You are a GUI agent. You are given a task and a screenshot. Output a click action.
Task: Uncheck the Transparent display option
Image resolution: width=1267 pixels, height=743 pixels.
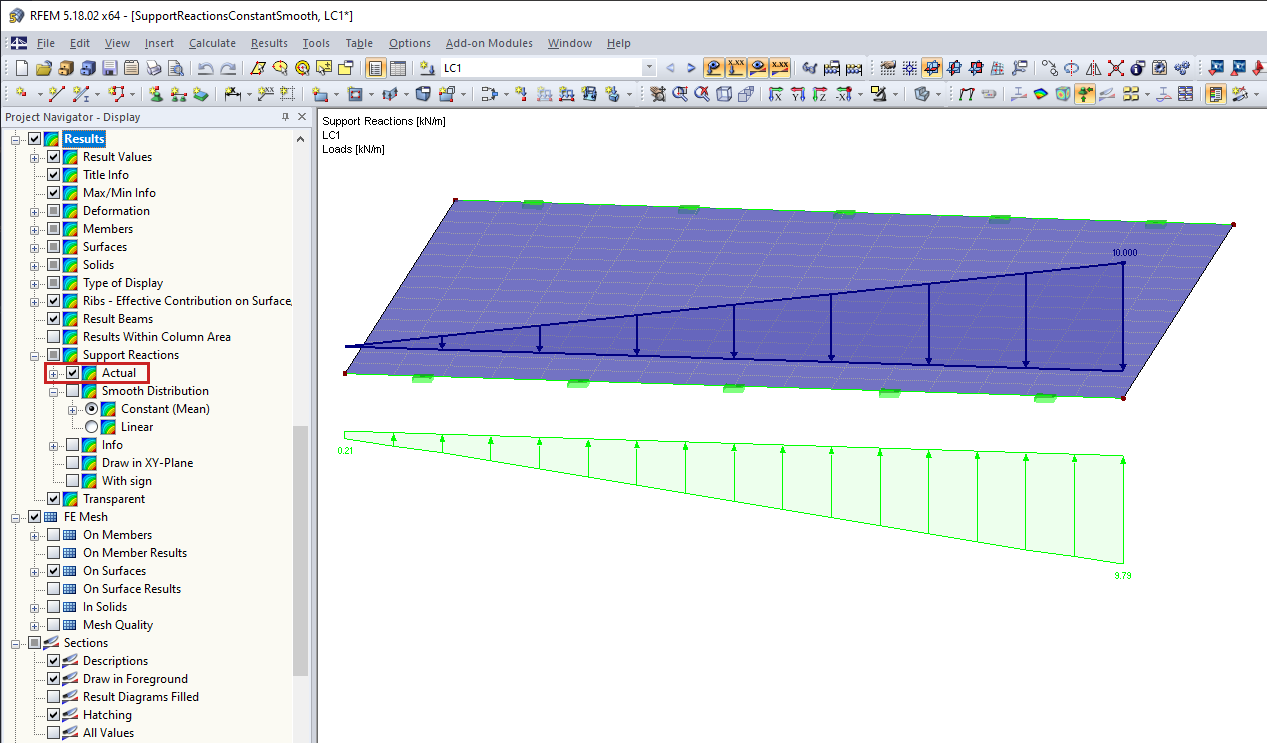coord(53,498)
